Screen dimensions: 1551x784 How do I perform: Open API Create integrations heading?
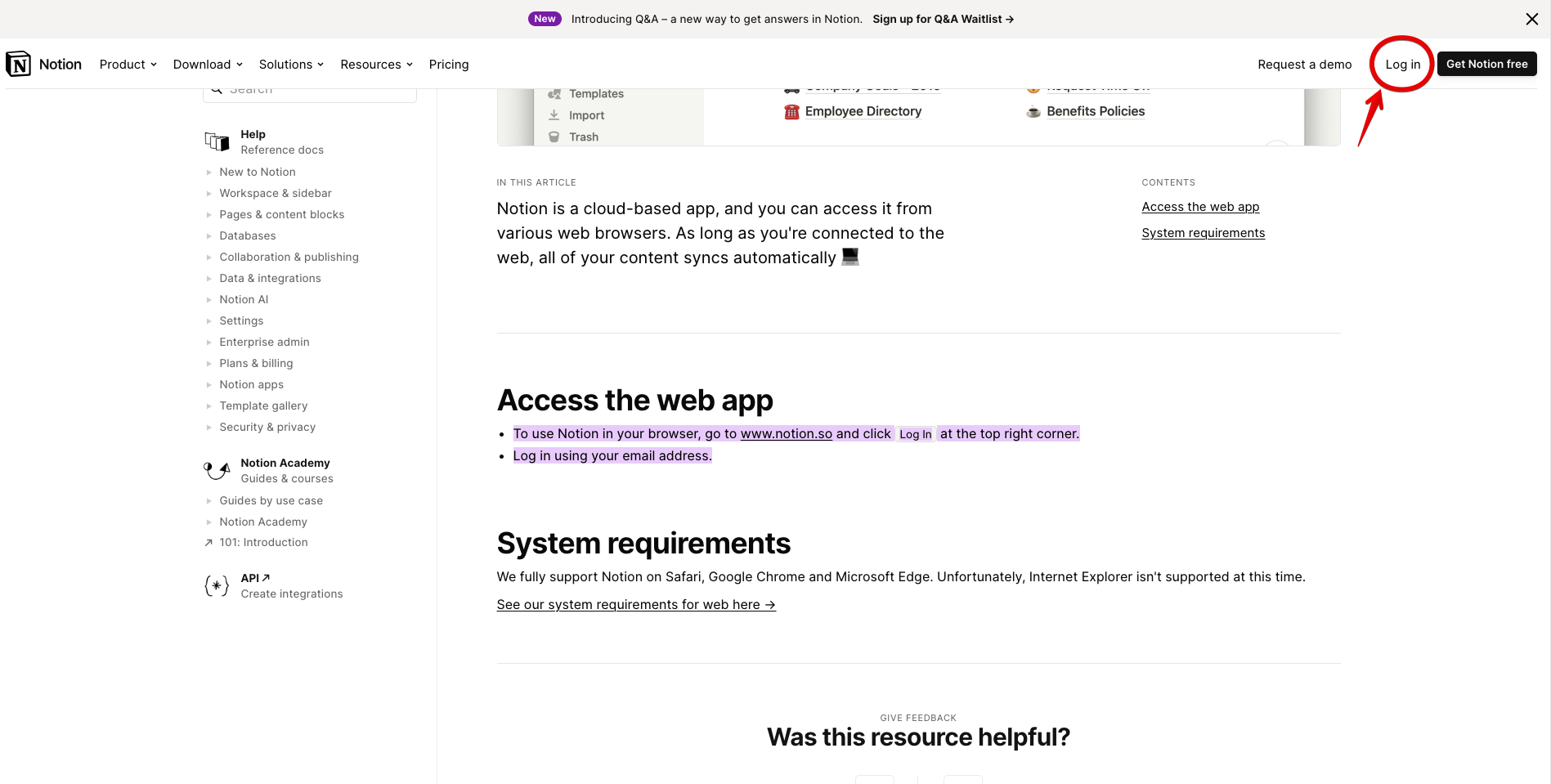292,585
